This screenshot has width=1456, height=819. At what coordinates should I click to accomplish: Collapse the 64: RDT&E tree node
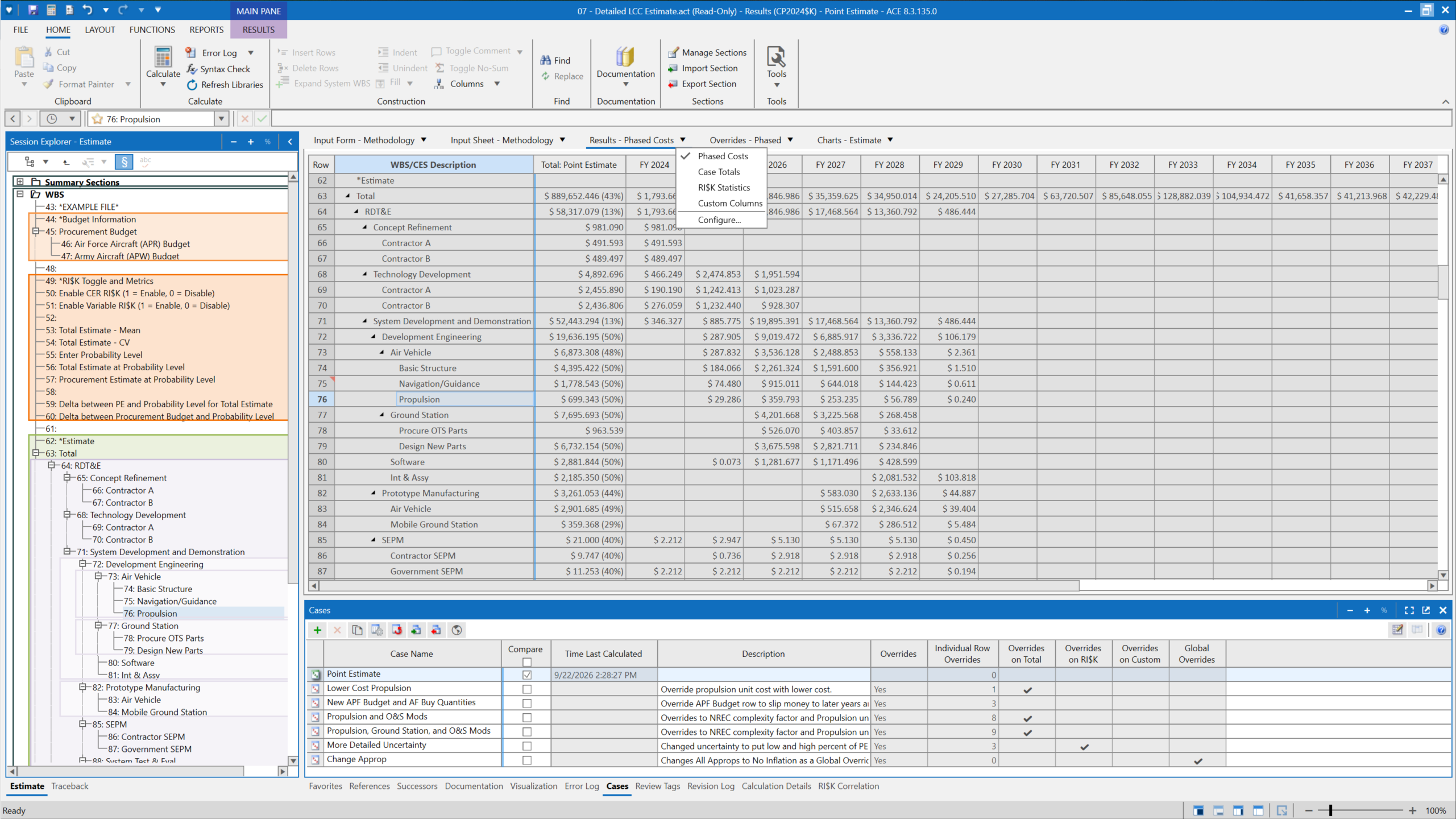(x=51, y=465)
